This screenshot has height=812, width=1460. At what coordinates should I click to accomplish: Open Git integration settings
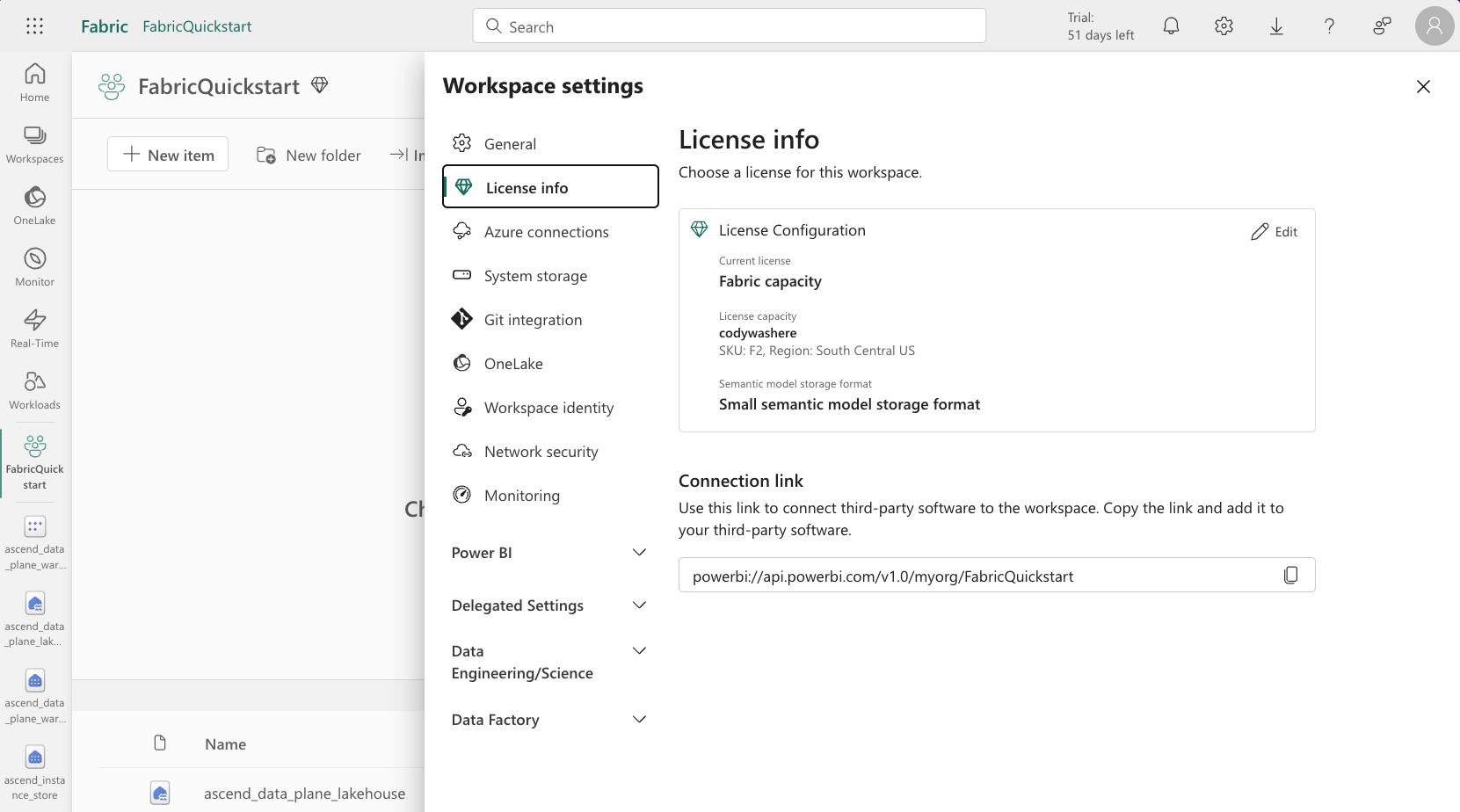[550, 319]
